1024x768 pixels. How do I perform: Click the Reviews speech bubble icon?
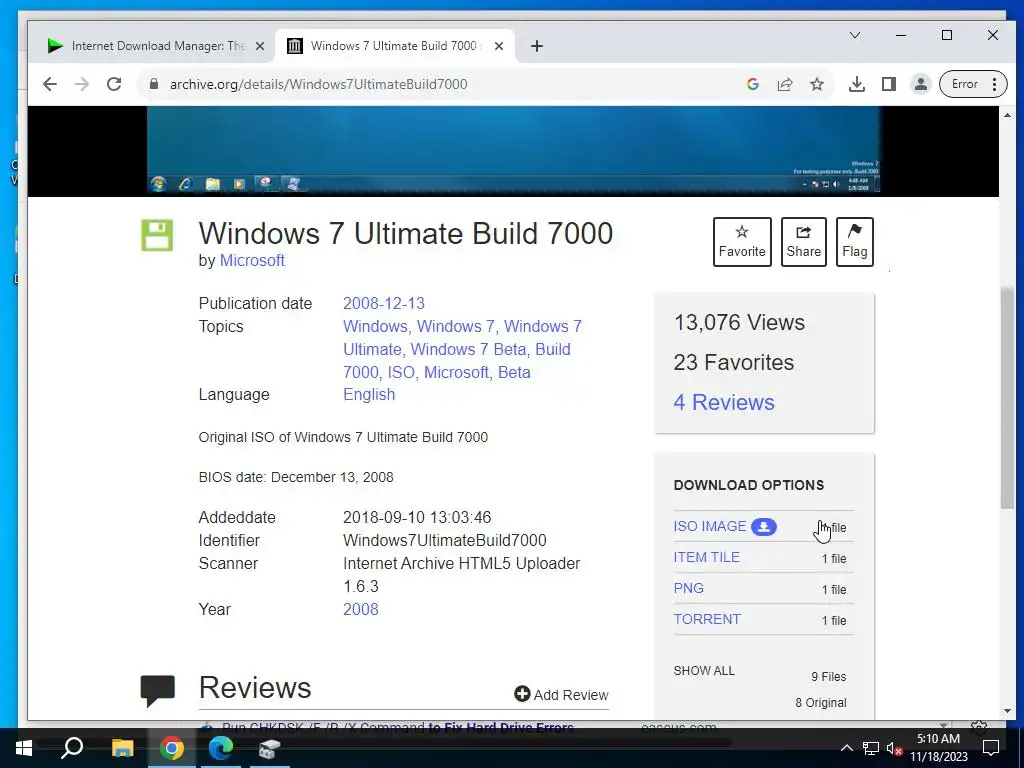[157, 691]
